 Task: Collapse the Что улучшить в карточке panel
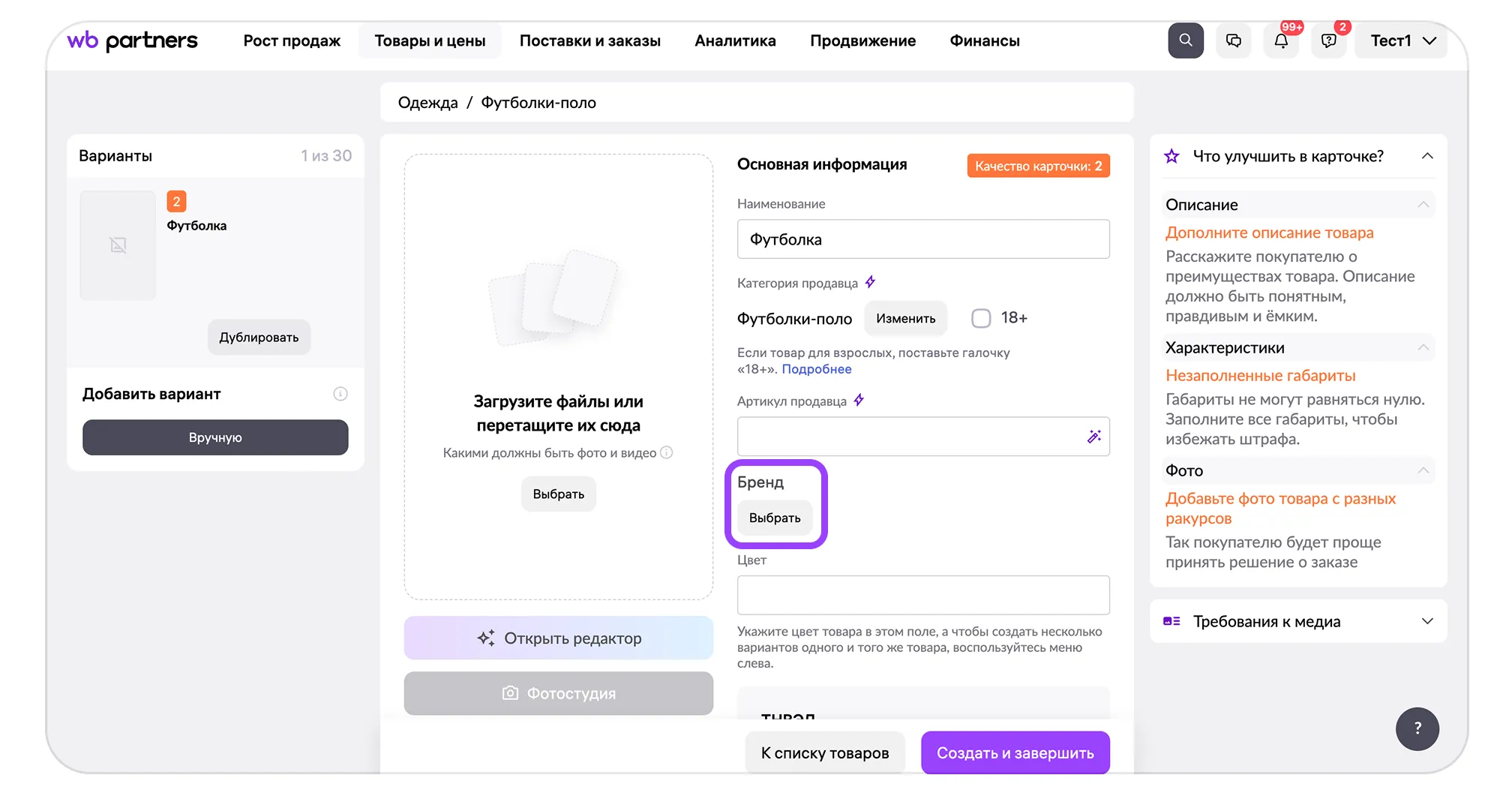(1426, 156)
